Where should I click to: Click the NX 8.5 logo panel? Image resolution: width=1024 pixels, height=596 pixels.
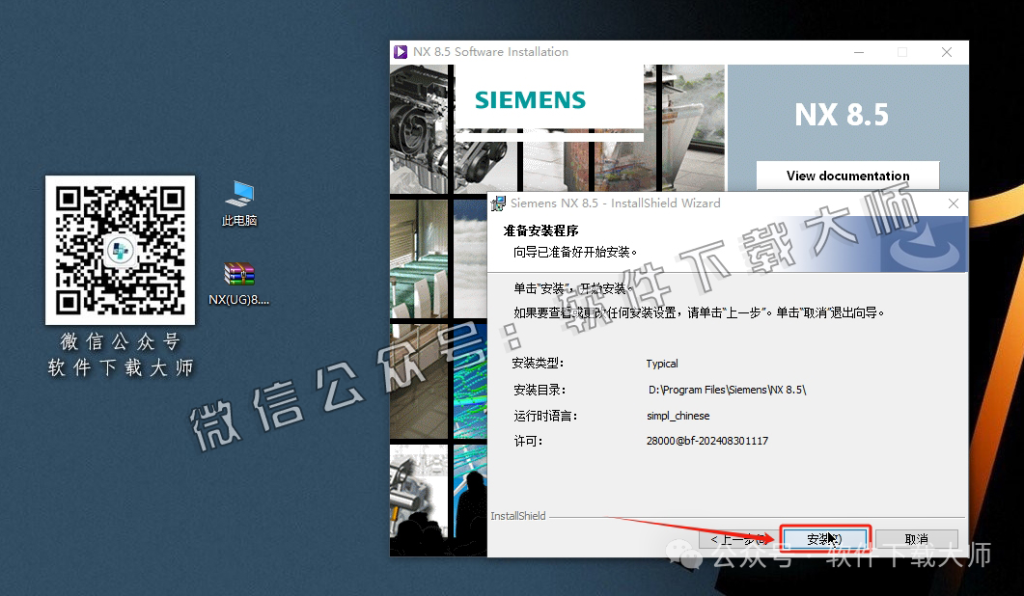click(843, 115)
